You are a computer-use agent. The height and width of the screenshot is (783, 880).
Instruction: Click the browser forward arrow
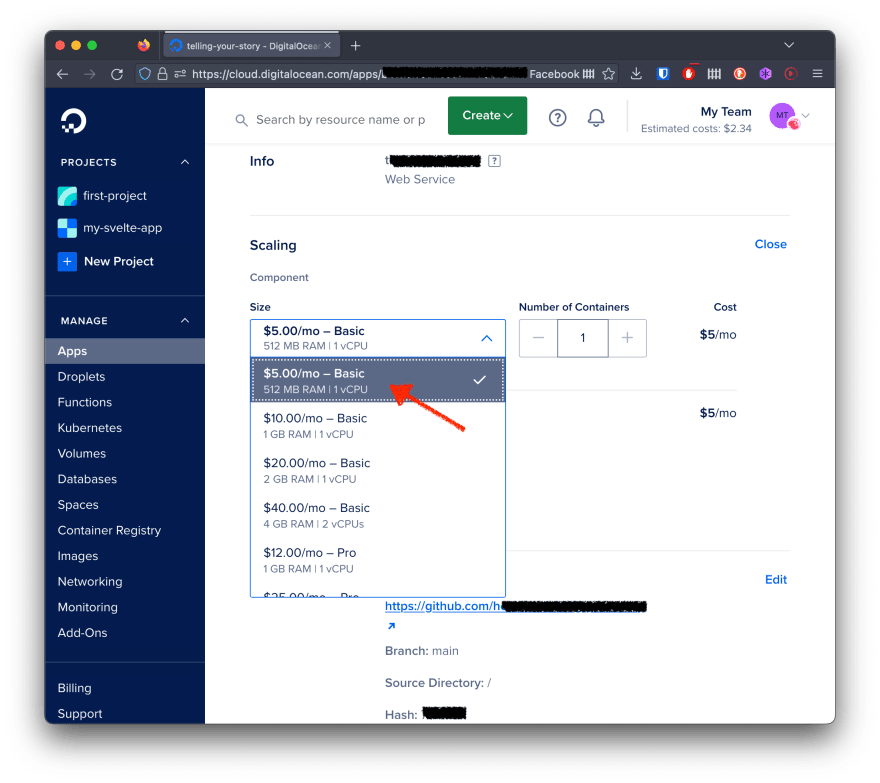click(90, 74)
